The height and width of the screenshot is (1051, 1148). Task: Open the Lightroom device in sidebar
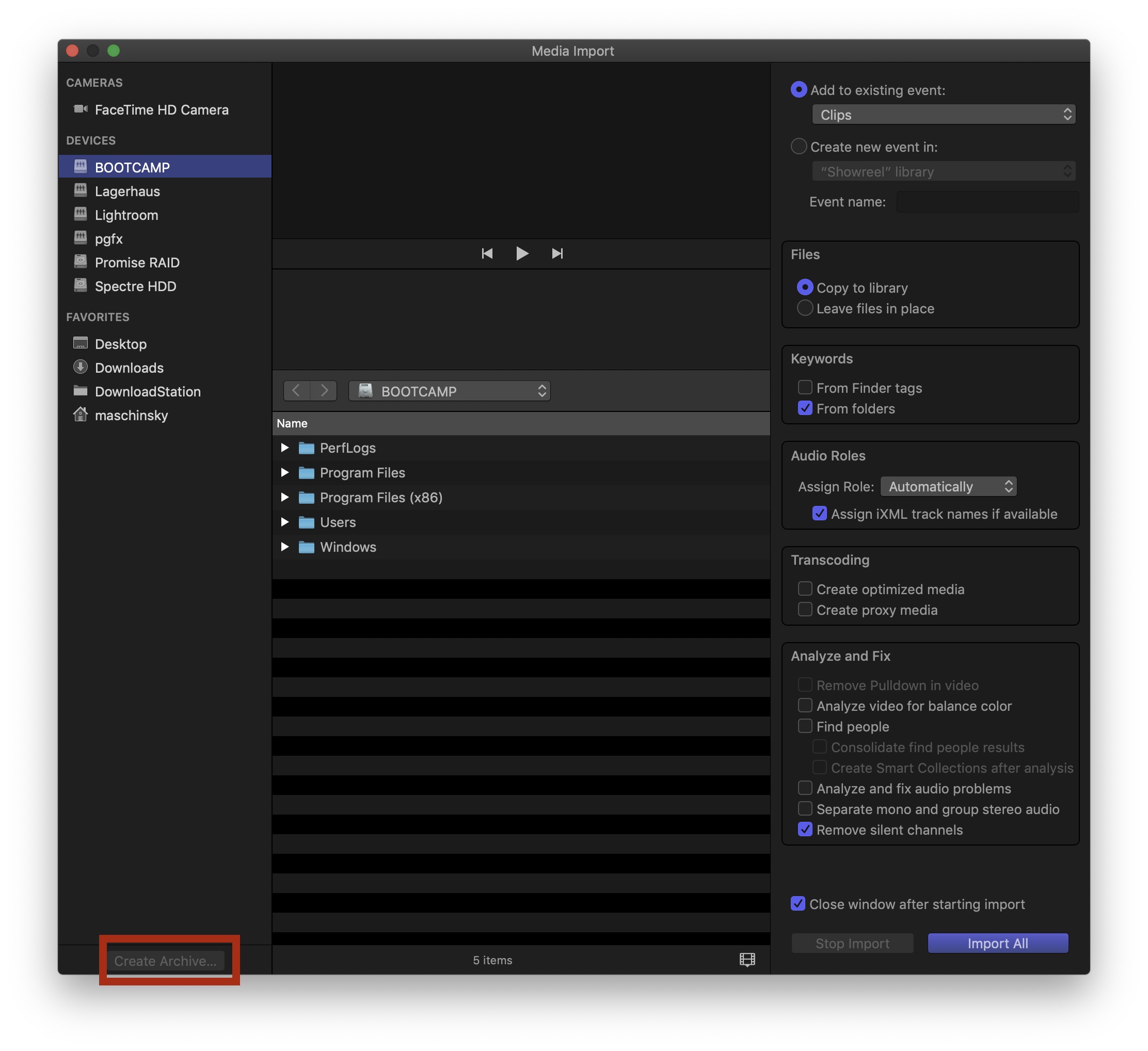pyautogui.click(x=127, y=215)
